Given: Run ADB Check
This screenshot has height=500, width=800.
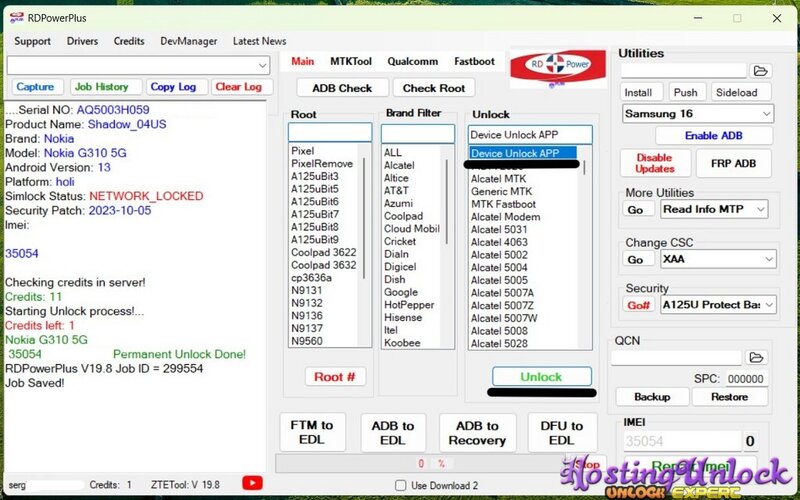Looking at the screenshot, I should click(342, 88).
